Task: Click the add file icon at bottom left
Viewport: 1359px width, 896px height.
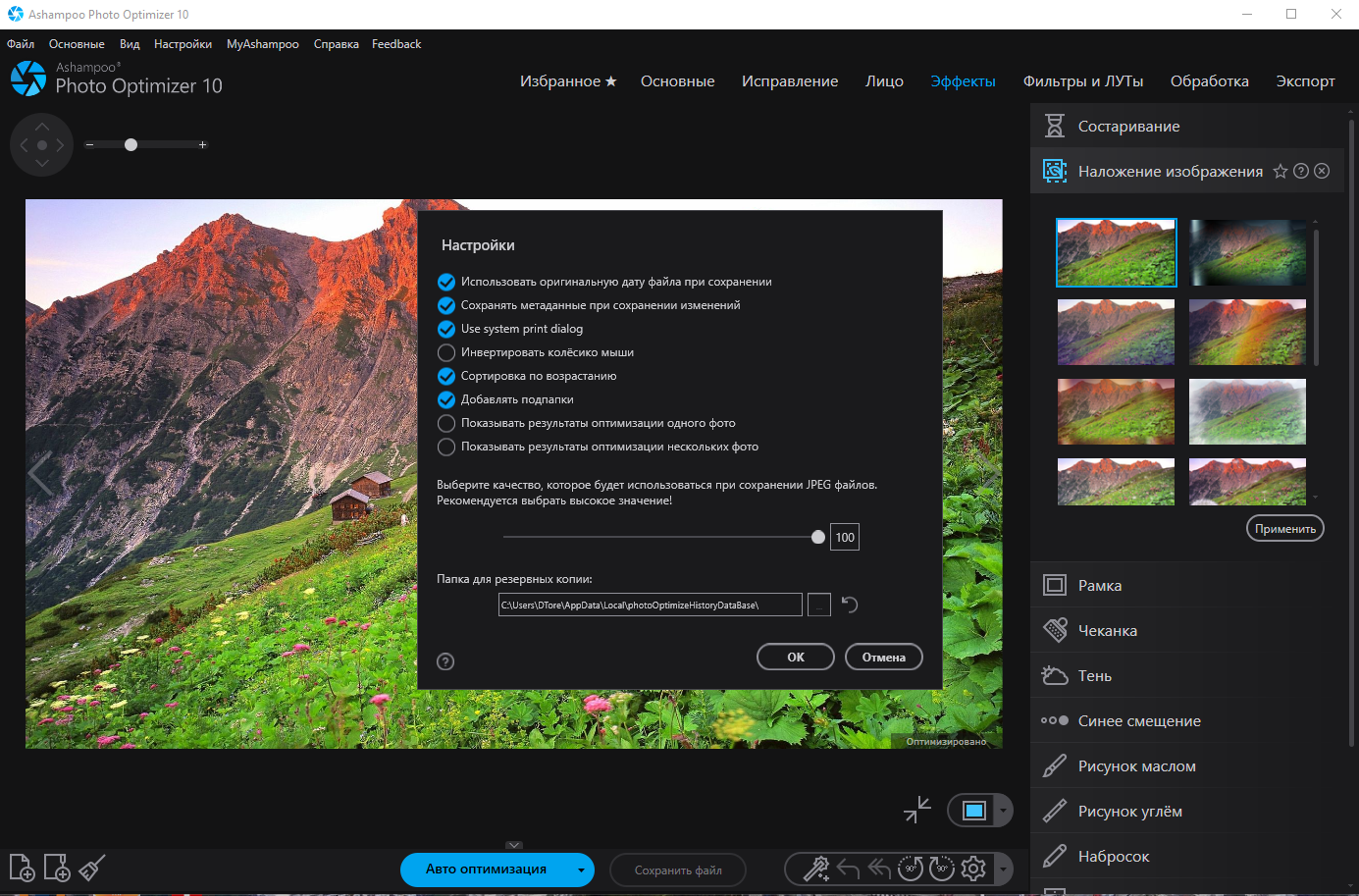Action: [22, 868]
